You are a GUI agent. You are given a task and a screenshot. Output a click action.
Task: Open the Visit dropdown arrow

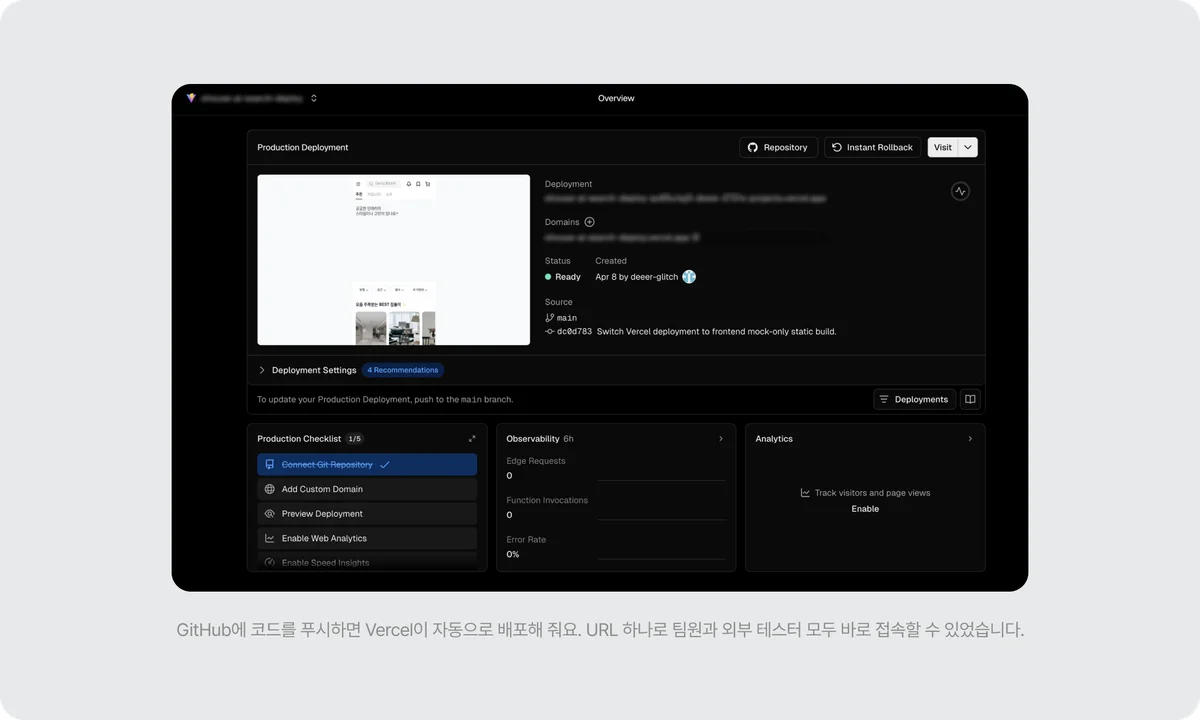pyautogui.click(x=968, y=147)
